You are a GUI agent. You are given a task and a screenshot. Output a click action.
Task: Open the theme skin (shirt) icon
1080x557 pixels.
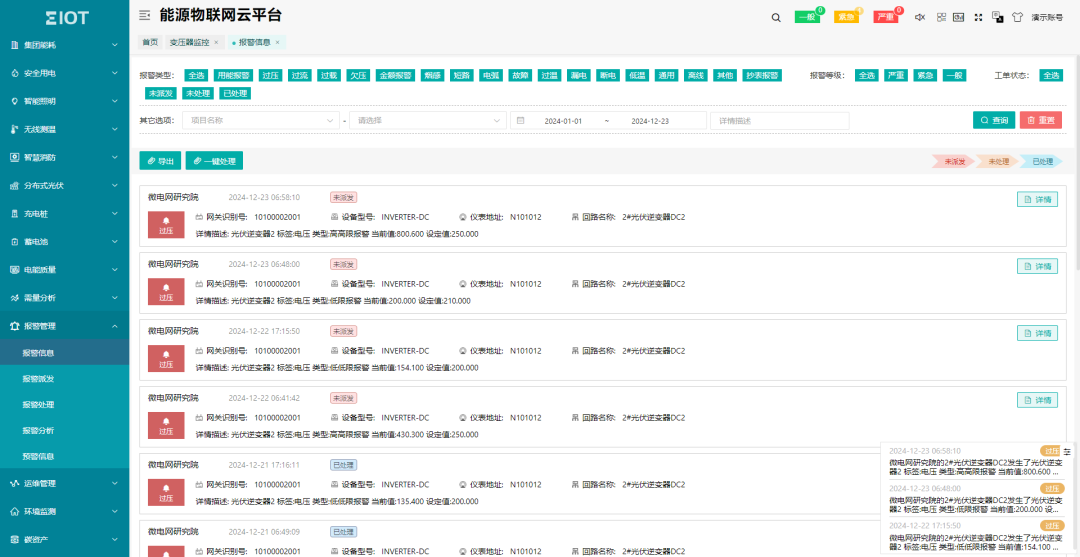click(x=1017, y=17)
